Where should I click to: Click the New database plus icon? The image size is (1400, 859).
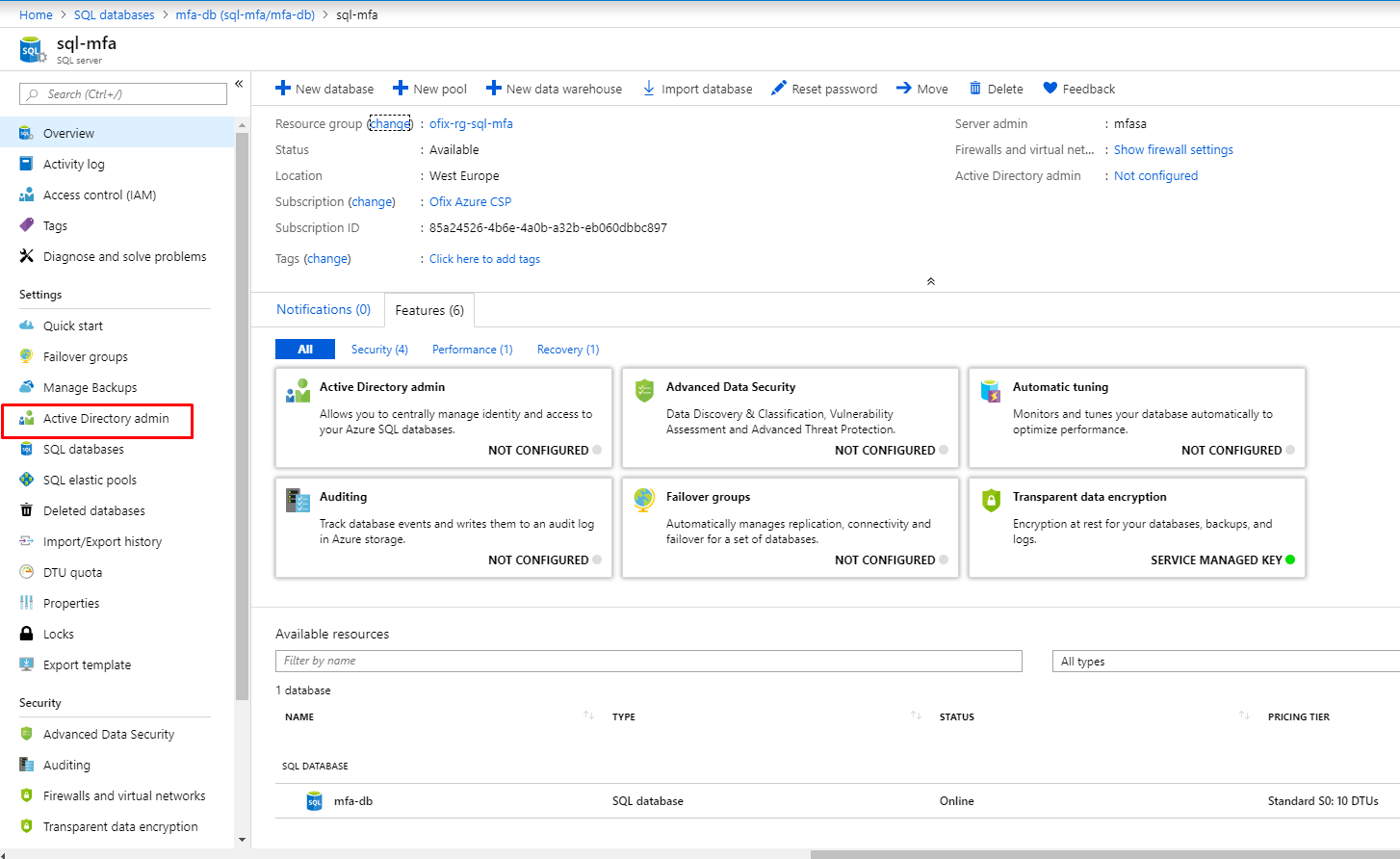click(x=283, y=89)
